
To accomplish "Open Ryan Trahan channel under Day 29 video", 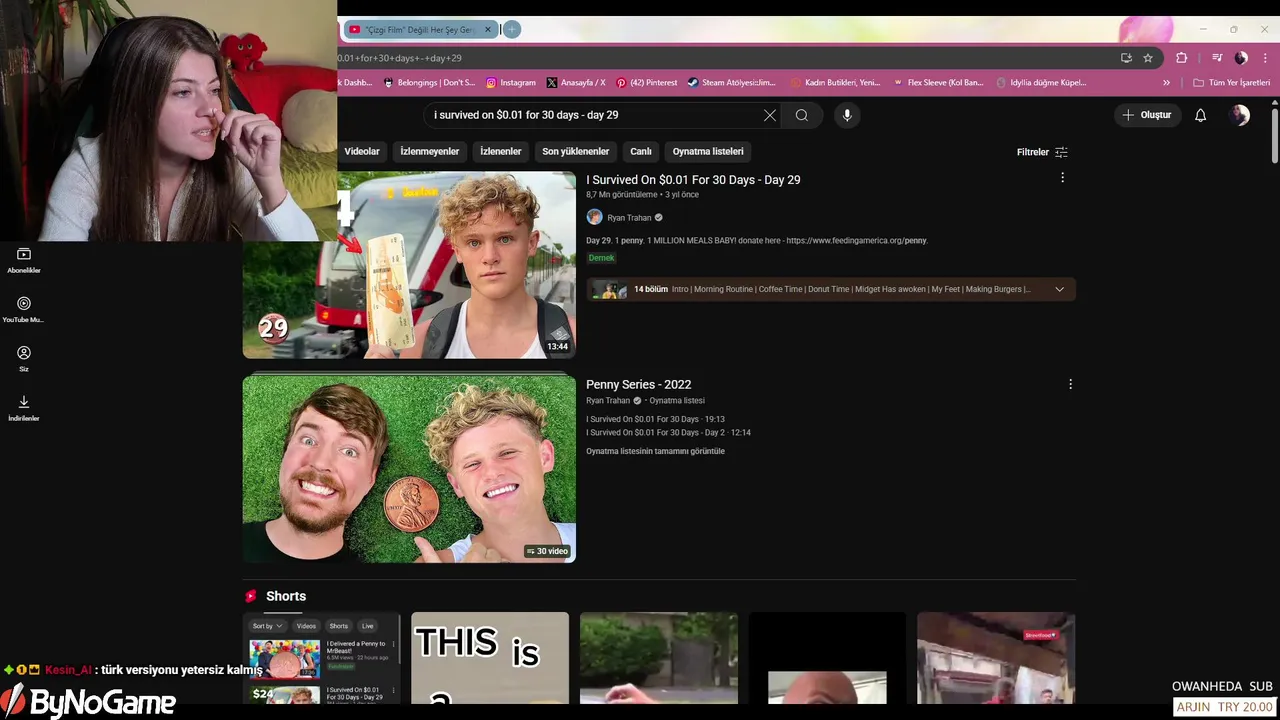I will (x=629, y=218).
